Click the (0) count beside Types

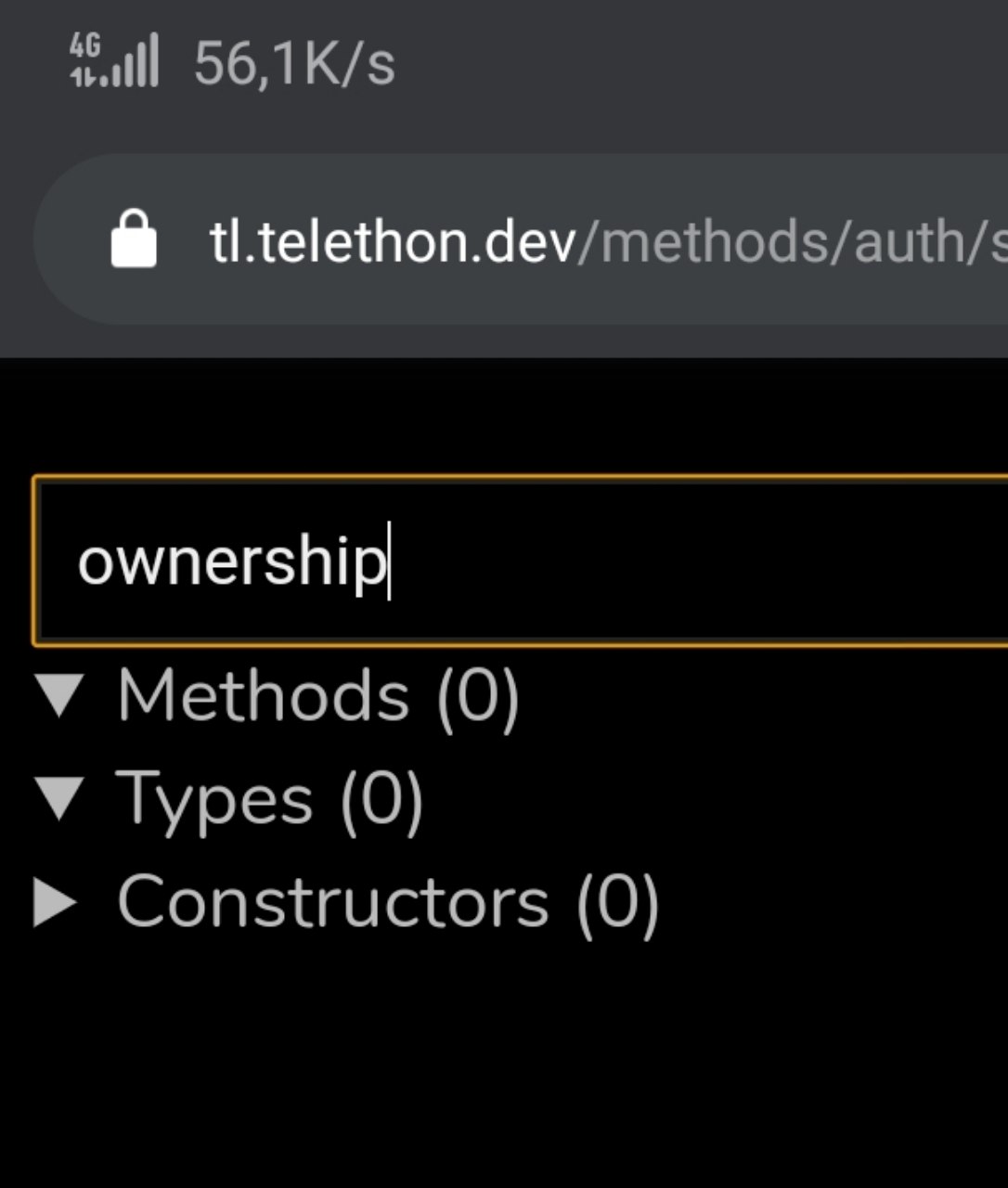(x=381, y=799)
